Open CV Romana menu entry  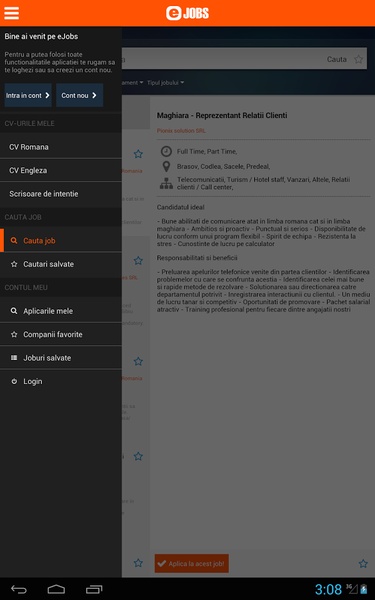(61, 147)
